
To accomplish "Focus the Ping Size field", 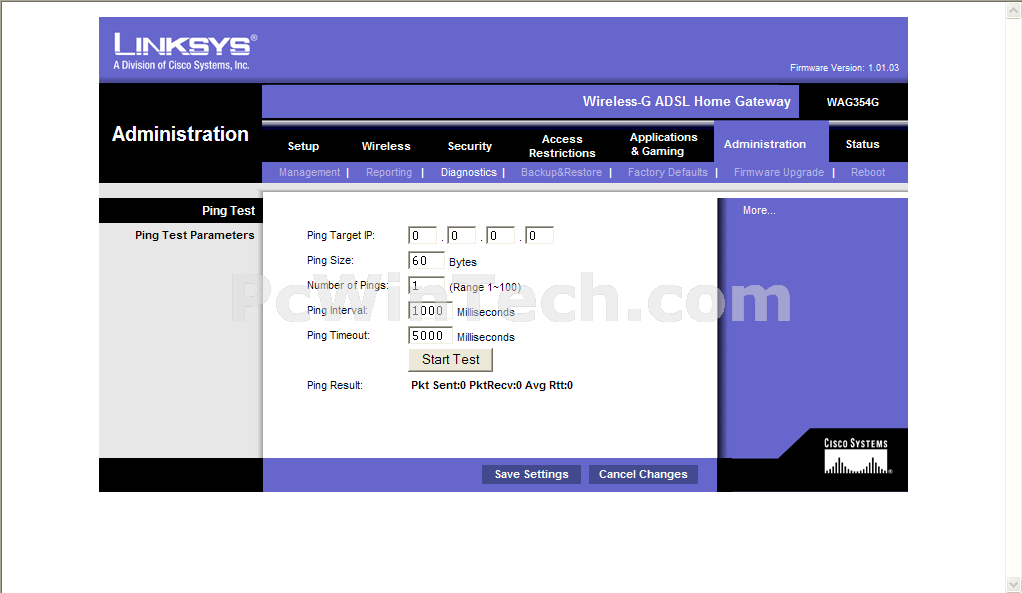I will point(426,261).
